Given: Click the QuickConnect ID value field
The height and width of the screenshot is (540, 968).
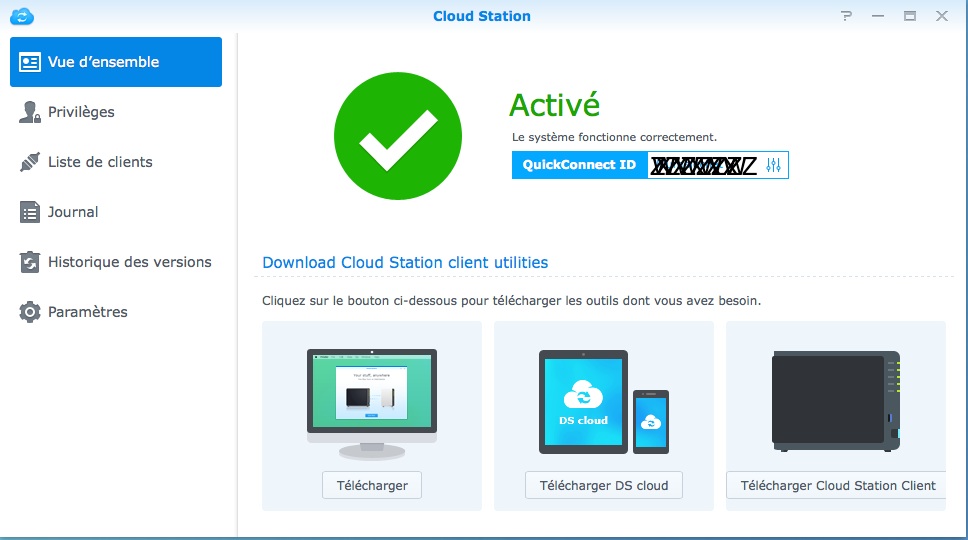Looking at the screenshot, I should click(704, 165).
